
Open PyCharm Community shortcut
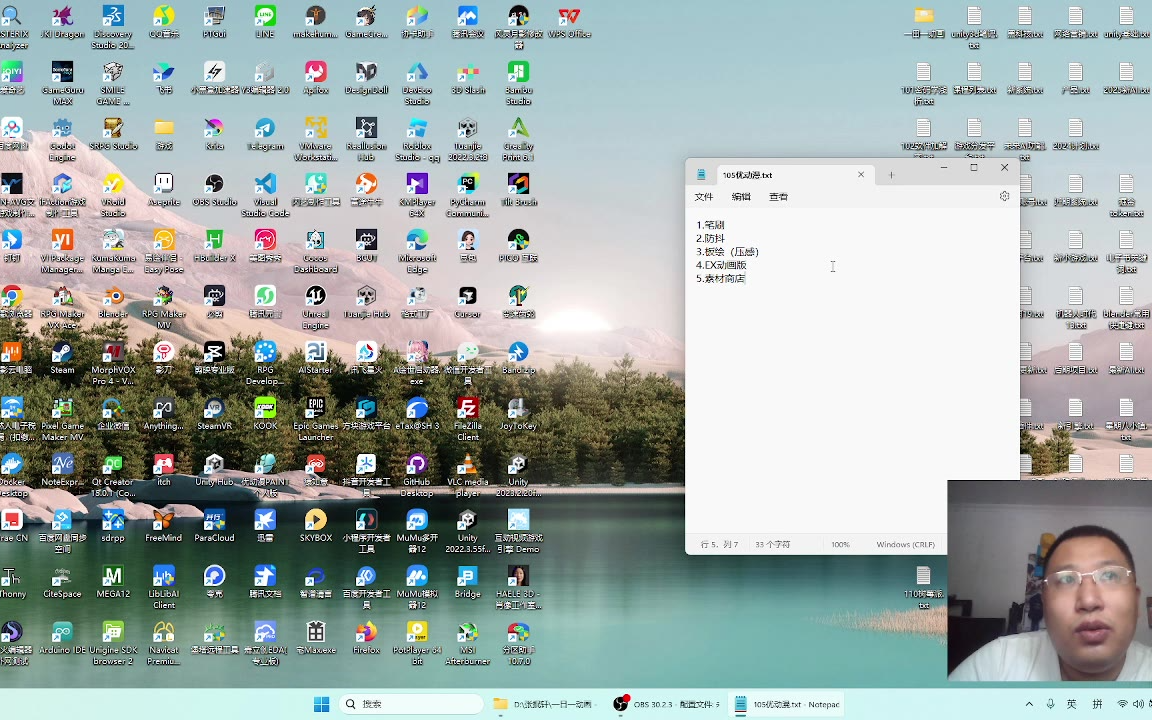tap(467, 195)
